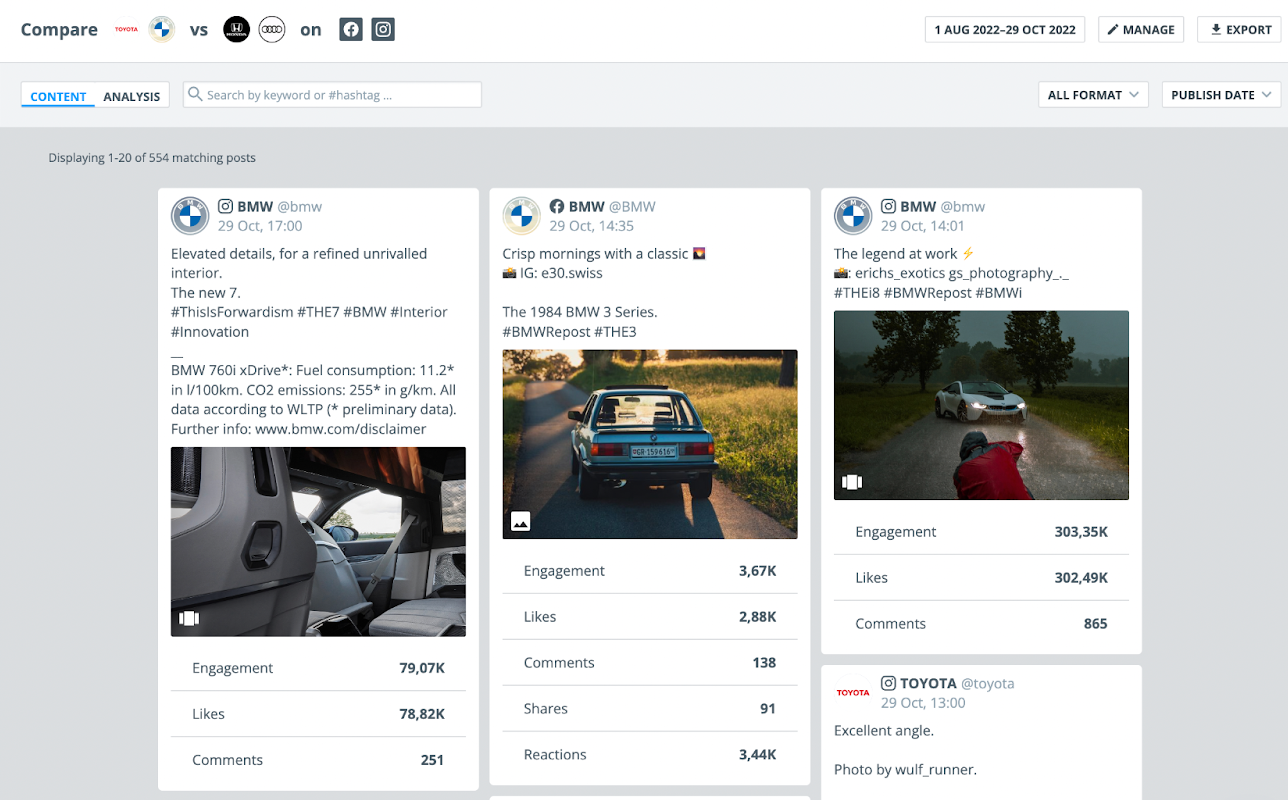Click the @BMW handle on the Facebook post

tap(632, 207)
